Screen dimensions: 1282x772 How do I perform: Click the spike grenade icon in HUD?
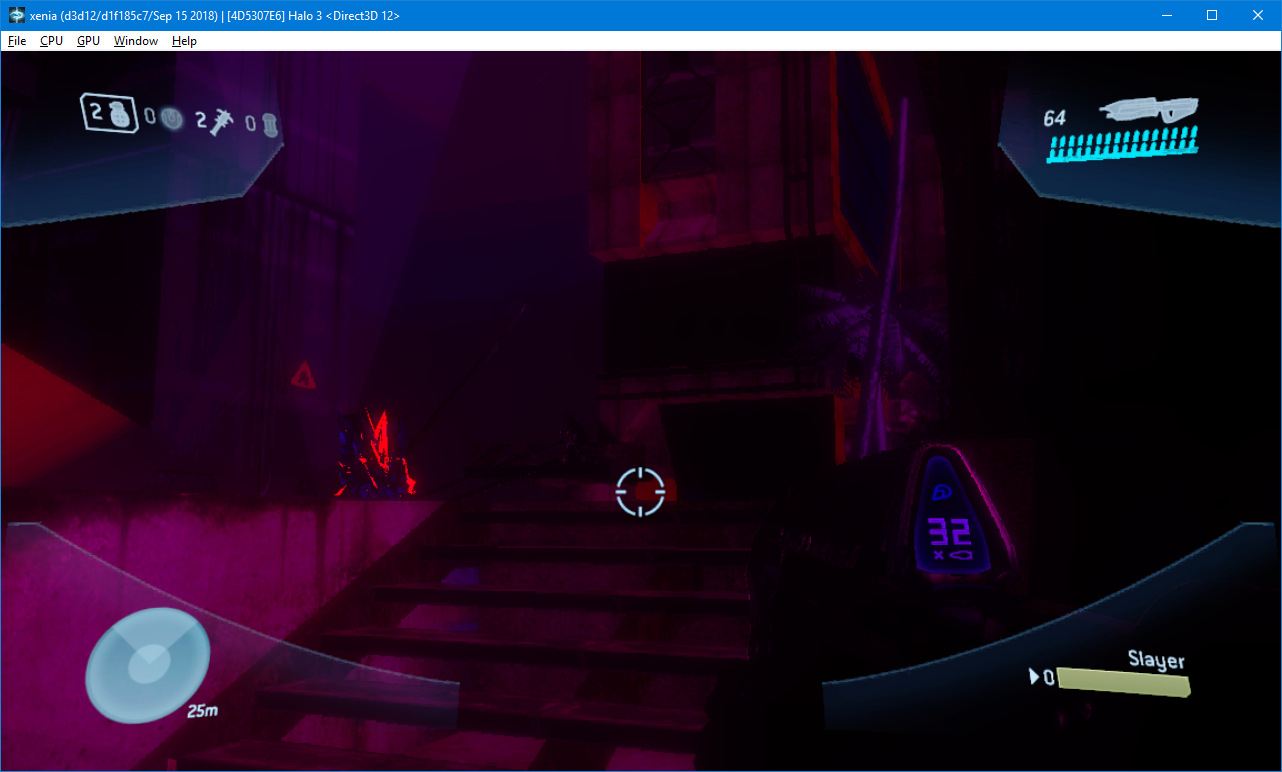click(221, 122)
